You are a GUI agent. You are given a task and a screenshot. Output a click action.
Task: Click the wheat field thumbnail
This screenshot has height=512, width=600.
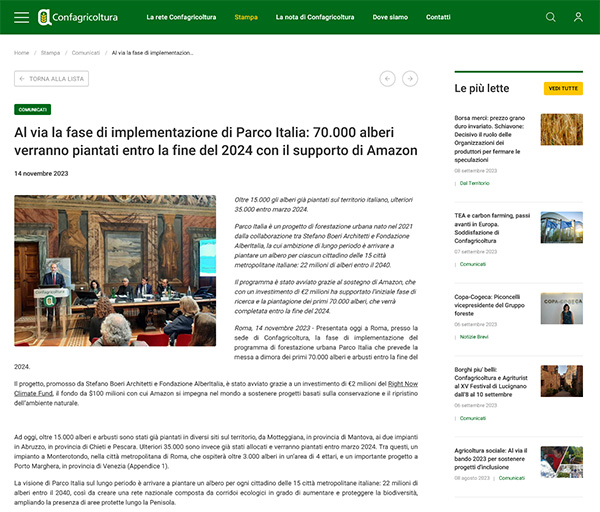point(561,129)
